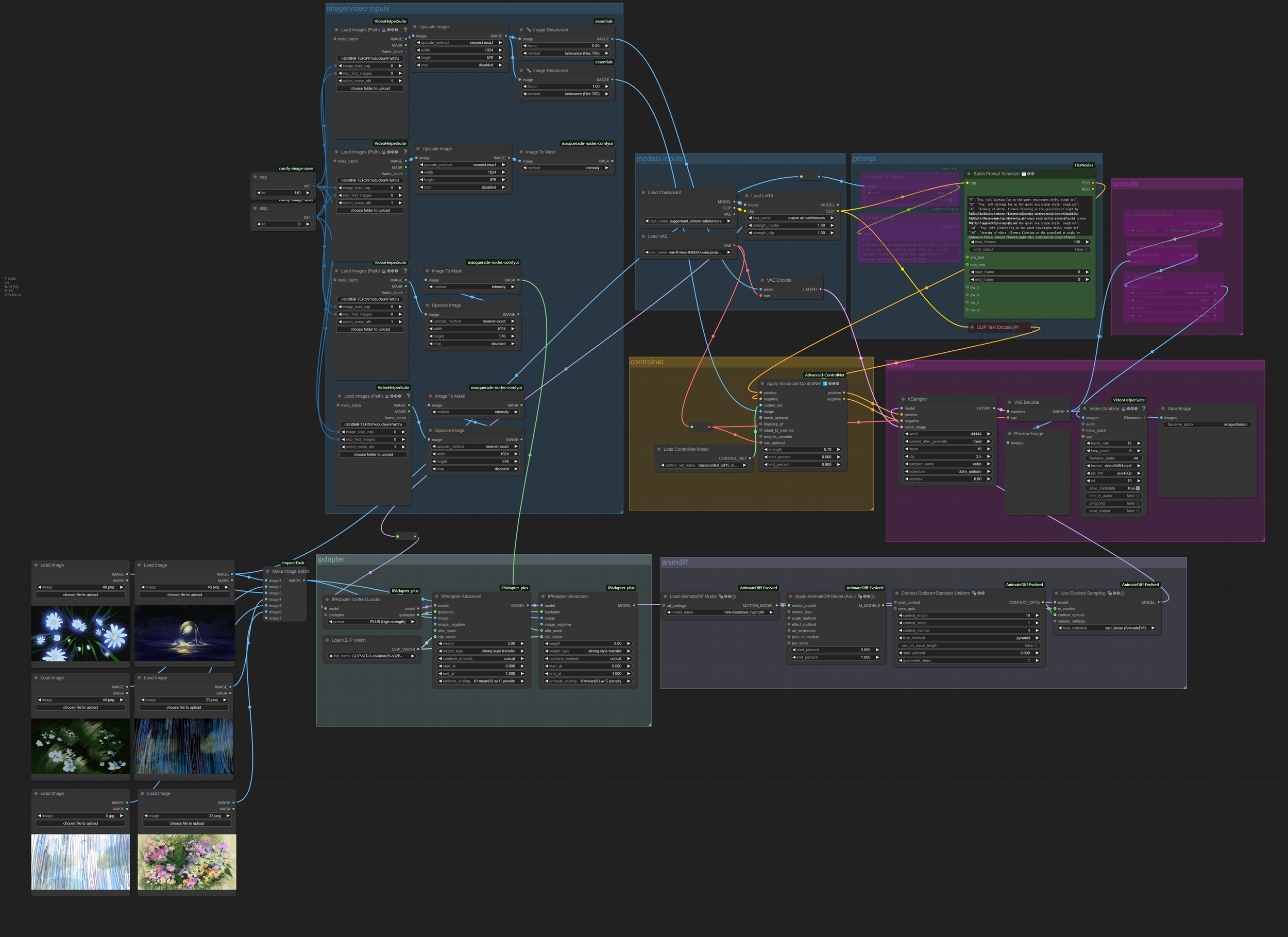The height and width of the screenshot is (937, 1288).
Task: Click the cfg 3.5 value slider
Action: (x=947, y=456)
